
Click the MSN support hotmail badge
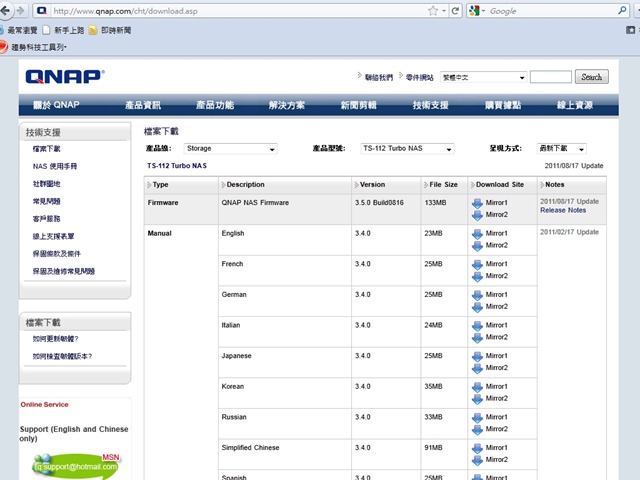[77, 466]
